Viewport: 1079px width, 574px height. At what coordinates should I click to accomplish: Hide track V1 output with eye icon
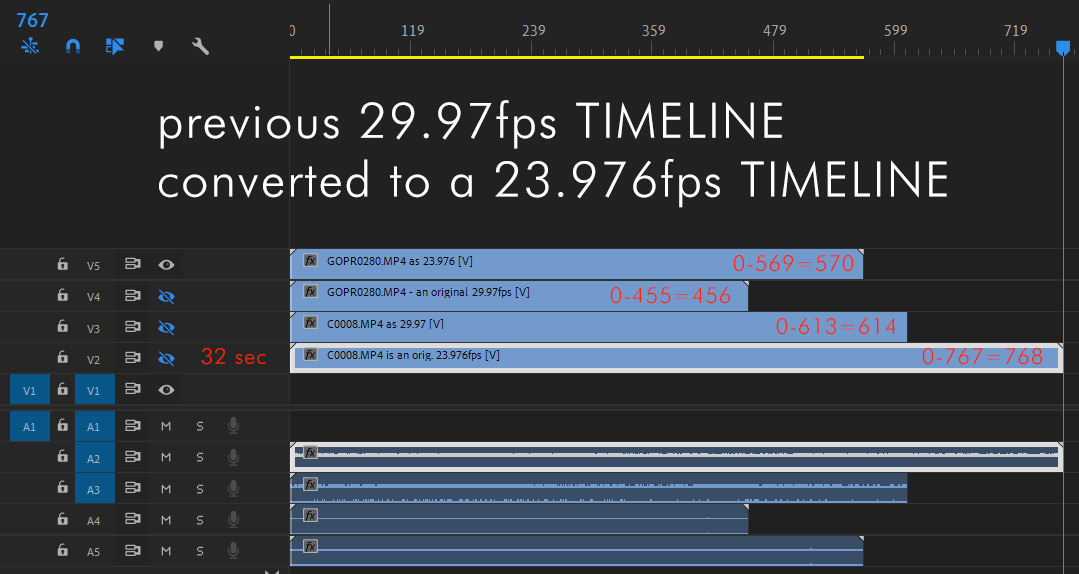click(166, 390)
